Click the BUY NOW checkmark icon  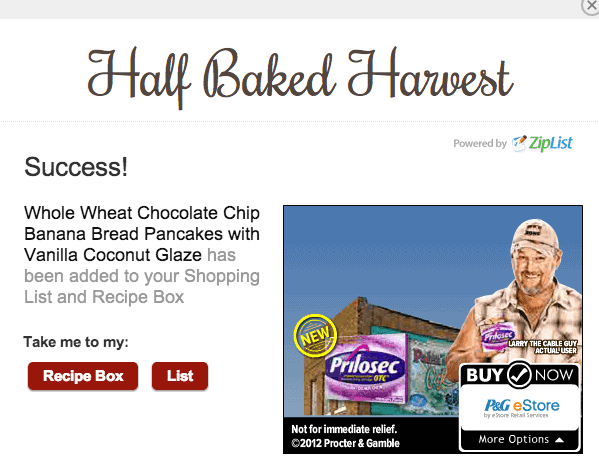point(520,375)
